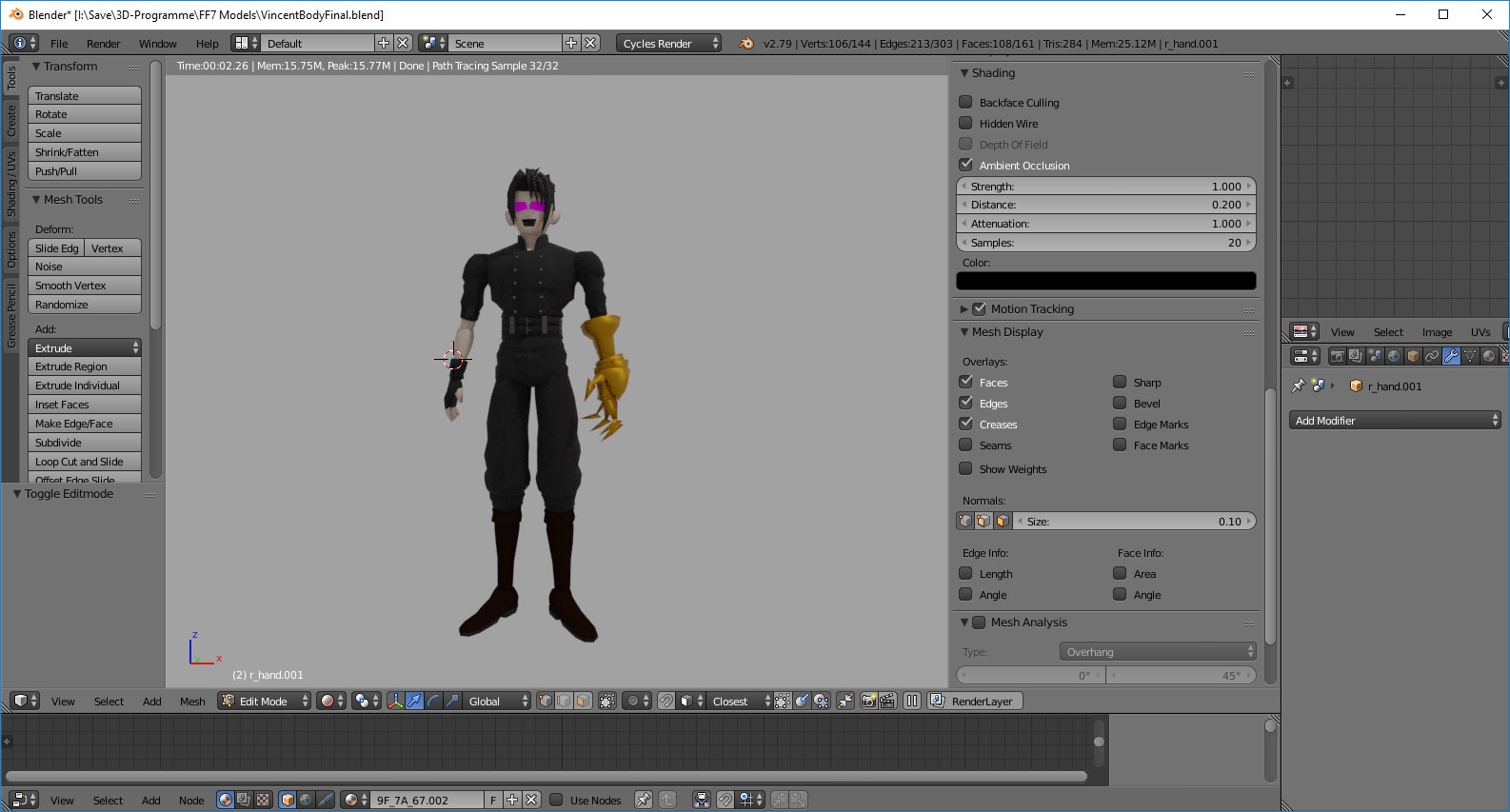Screen dimensions: 1510x812
Task: Display face normals as lines
Action: [x=1003, y=521]
